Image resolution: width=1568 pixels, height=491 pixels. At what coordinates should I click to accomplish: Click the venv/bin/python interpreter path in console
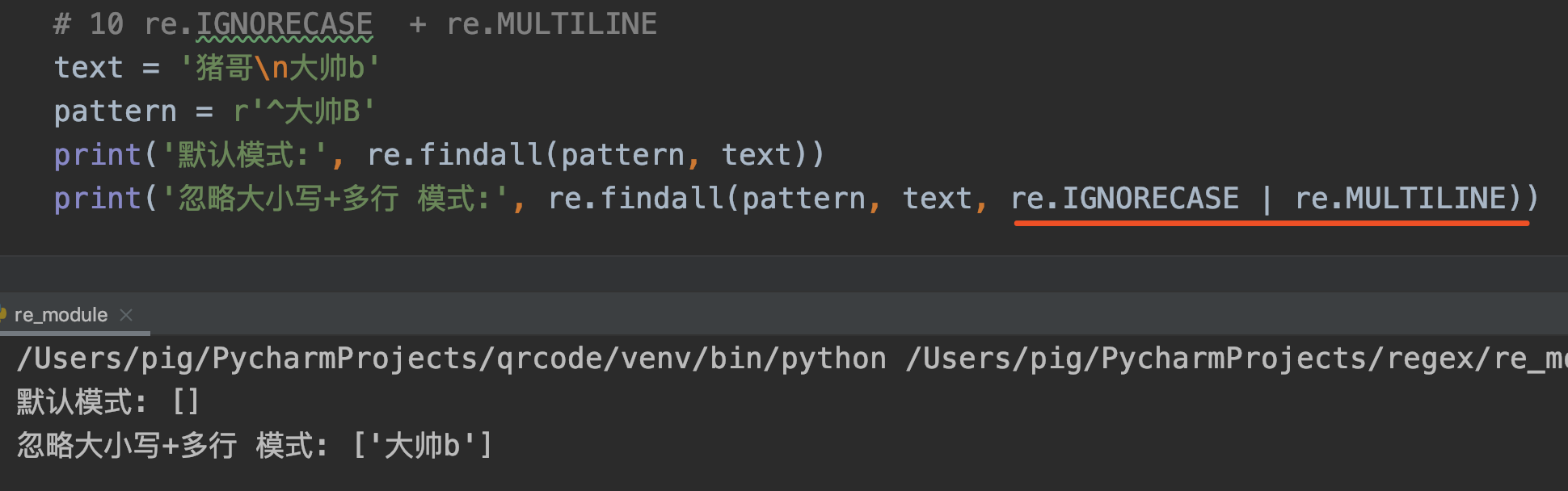click(452, 358)
